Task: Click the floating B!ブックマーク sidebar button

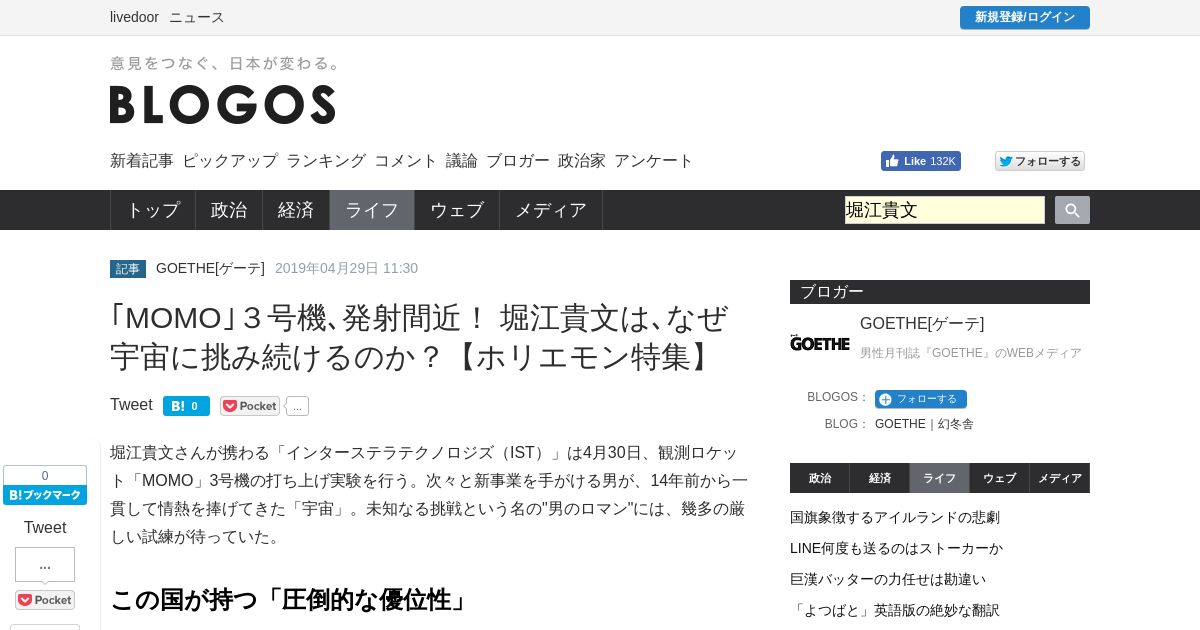Action: (45, 495)
